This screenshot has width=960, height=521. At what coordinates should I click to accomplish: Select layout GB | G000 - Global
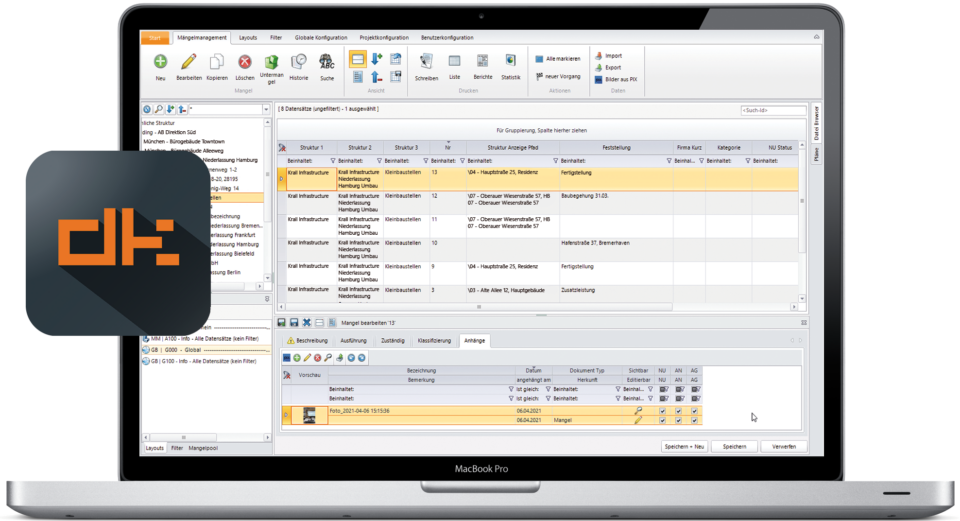[x=206, y=350]
